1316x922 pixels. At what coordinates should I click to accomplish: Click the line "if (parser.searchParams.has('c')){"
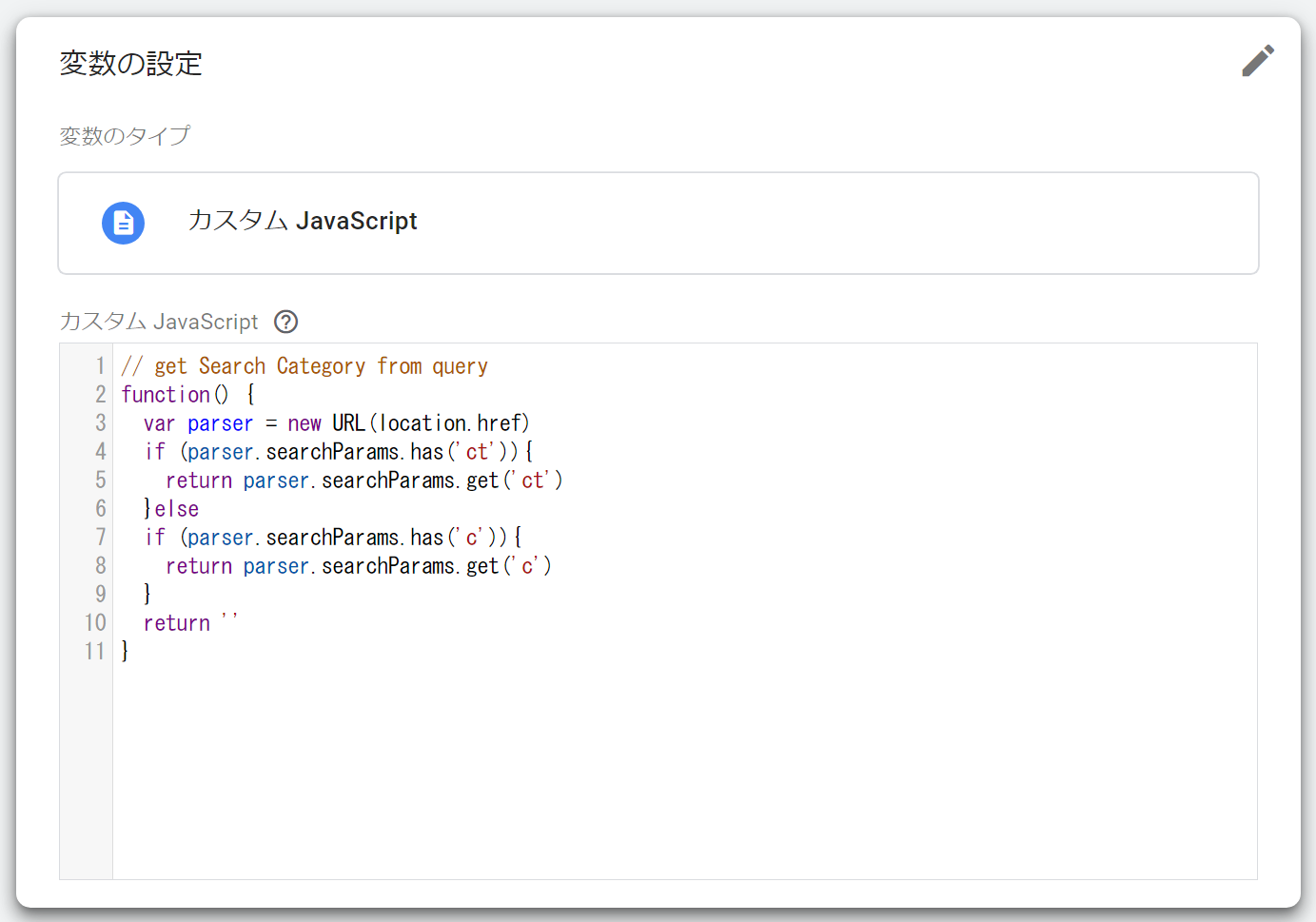click(333, 538)
